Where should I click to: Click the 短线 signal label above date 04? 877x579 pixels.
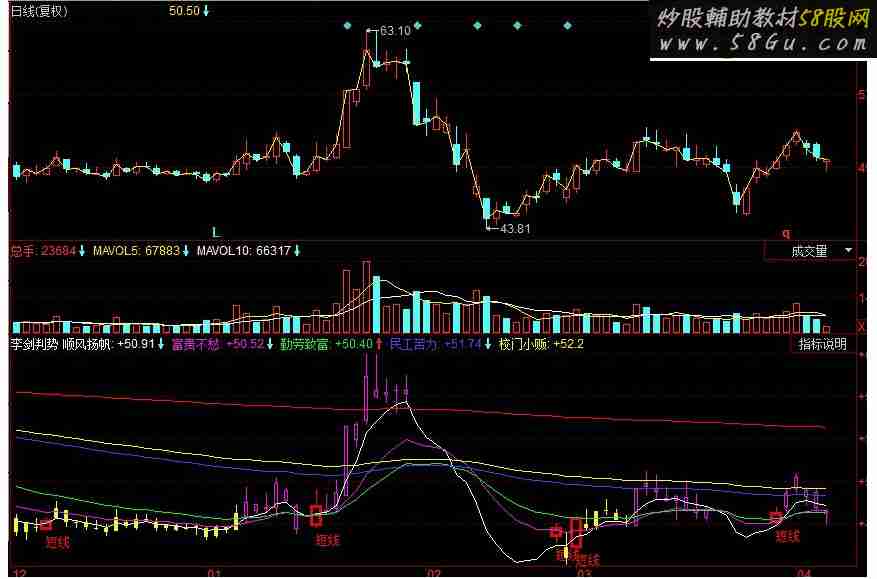click(x=787, y=537)
